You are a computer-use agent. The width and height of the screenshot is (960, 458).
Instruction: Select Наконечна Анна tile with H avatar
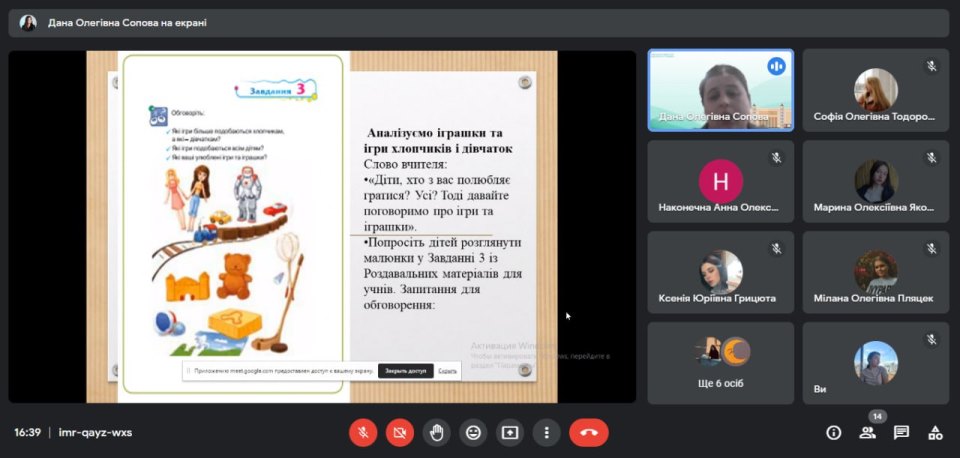[x=721, y=181]
